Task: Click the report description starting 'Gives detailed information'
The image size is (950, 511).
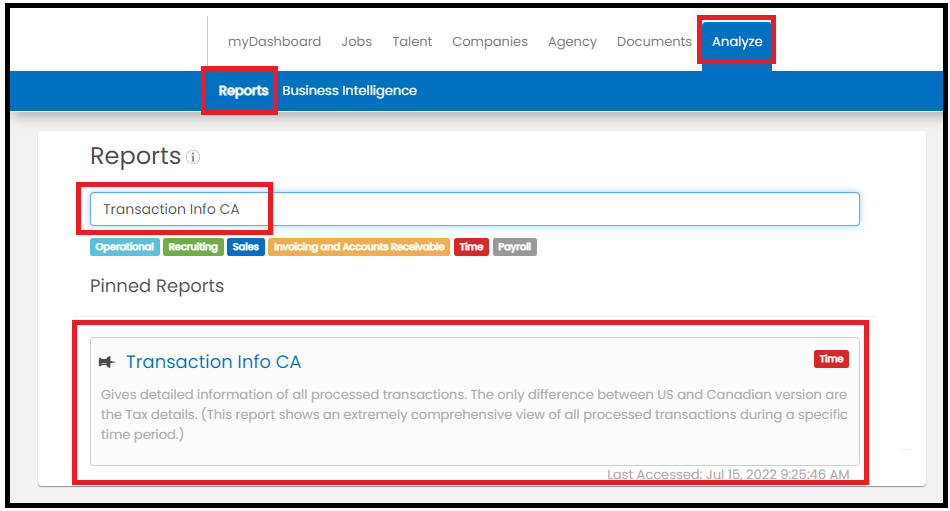Action: click(x=474, y=415)
